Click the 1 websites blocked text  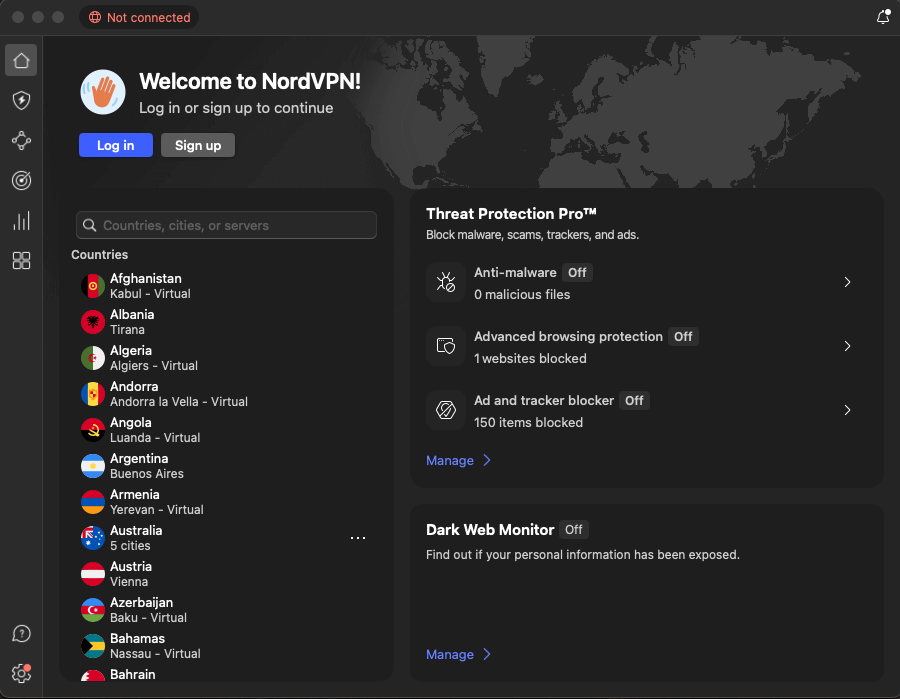coord(530,359)
